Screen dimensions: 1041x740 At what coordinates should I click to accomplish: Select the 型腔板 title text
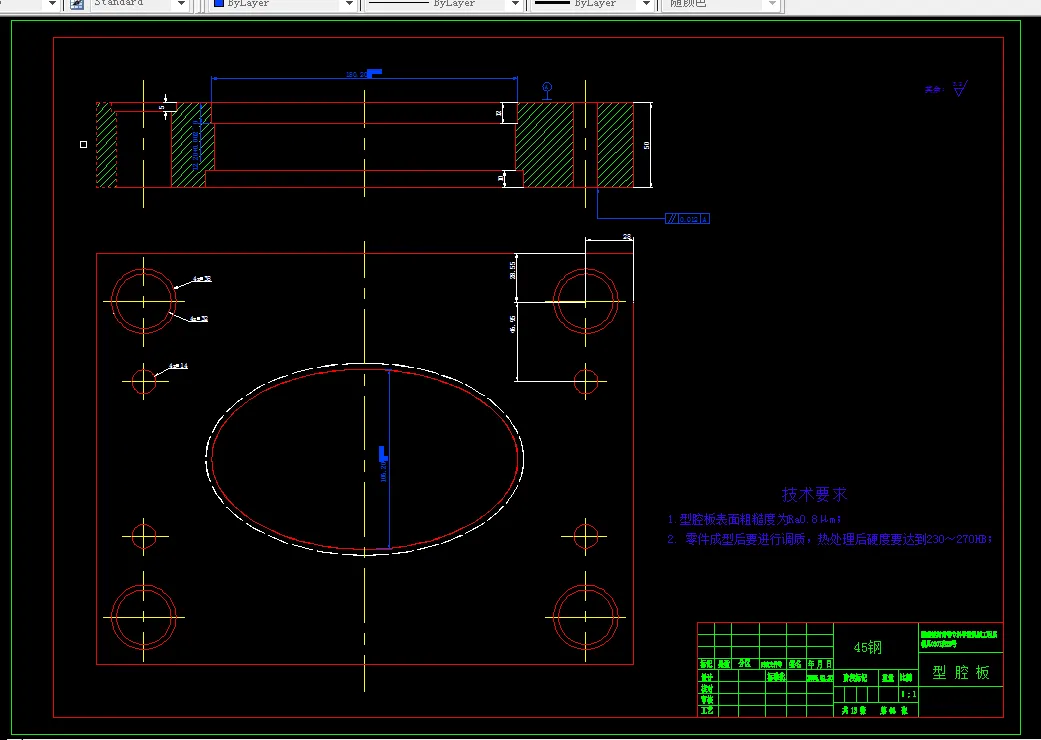[x=961, y=672]
